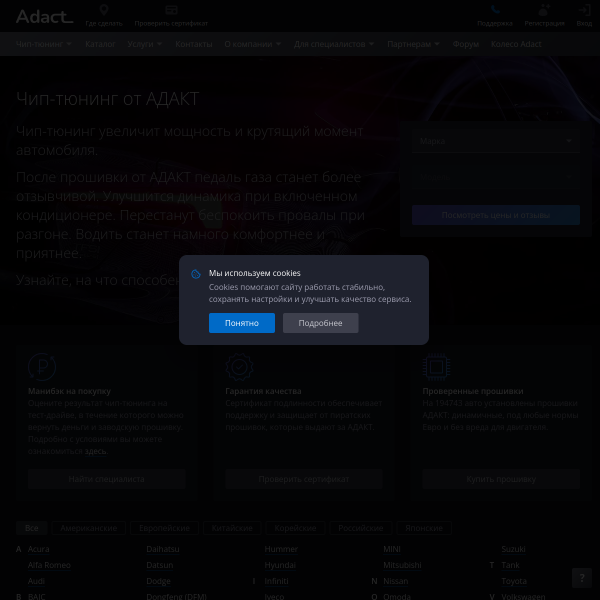Screen dimensions: 600x600
Task: Select the Российские brand filter
Action: coord(360,528)
